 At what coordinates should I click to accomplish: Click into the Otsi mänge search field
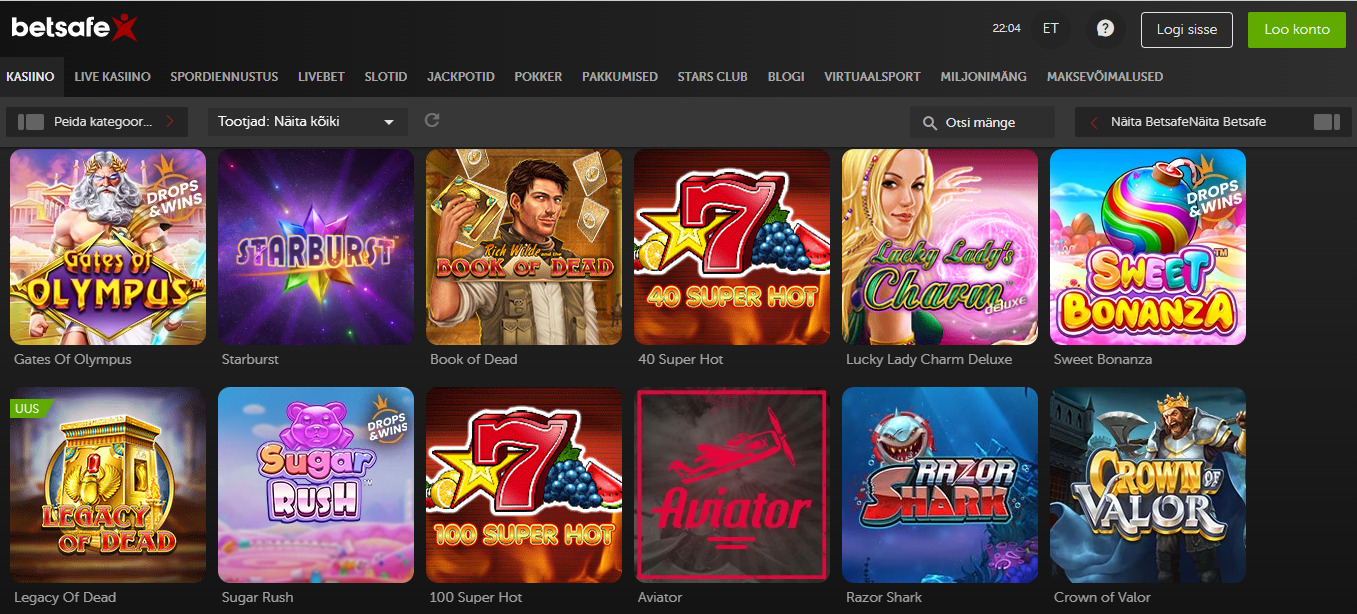pos(983,122)
